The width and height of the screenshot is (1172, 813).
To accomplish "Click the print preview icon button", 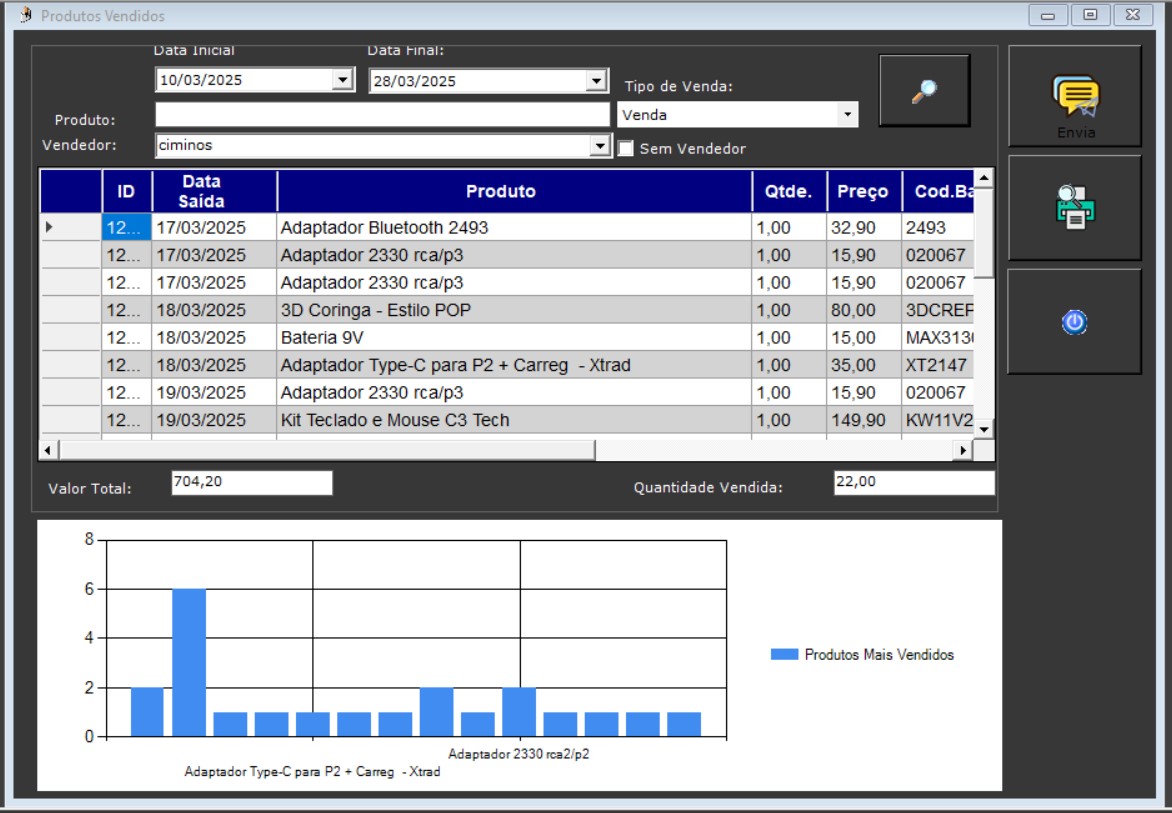I will coord(1075,208).
